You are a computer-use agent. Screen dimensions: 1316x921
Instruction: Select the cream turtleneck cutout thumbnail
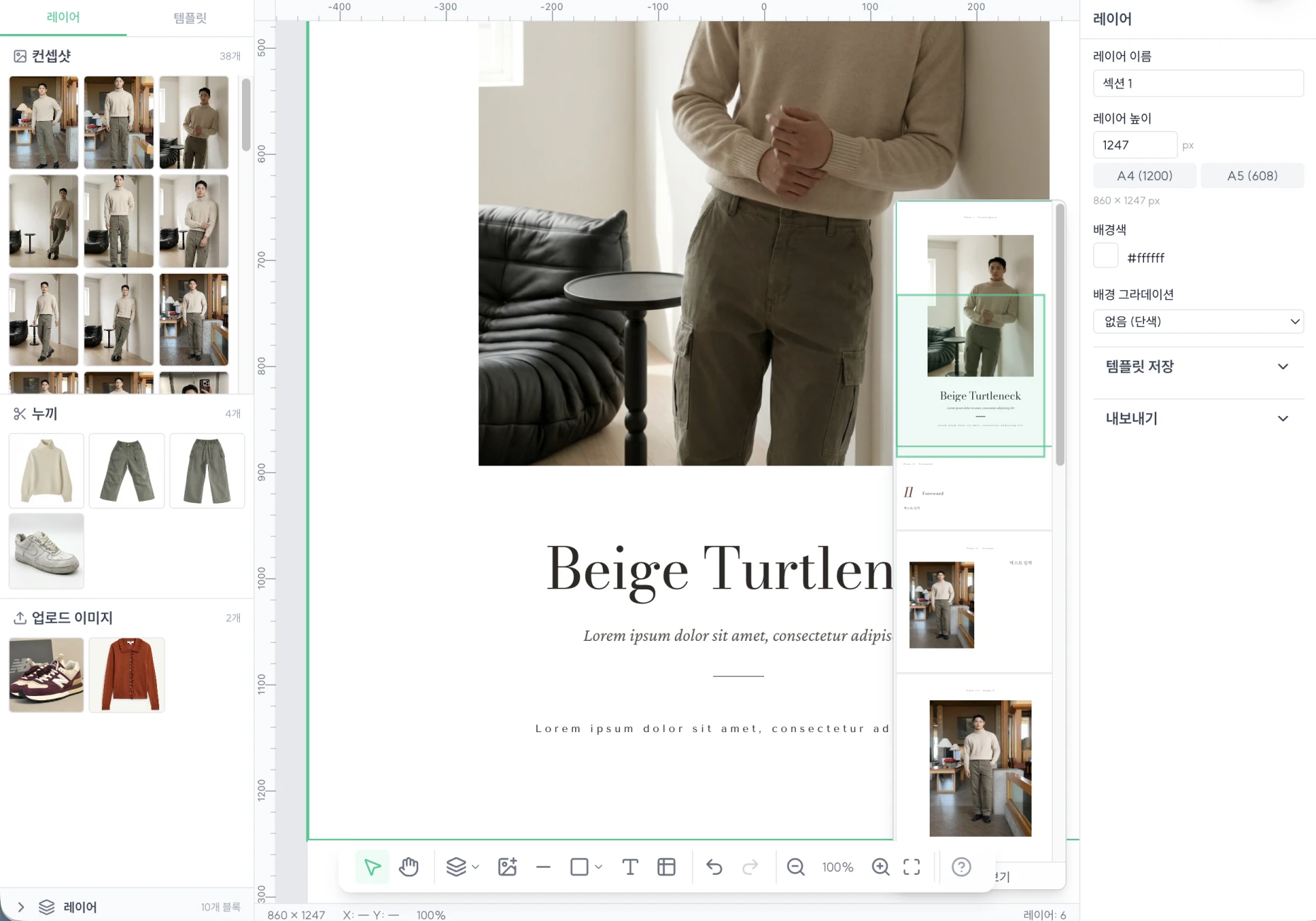click(47, 471)
